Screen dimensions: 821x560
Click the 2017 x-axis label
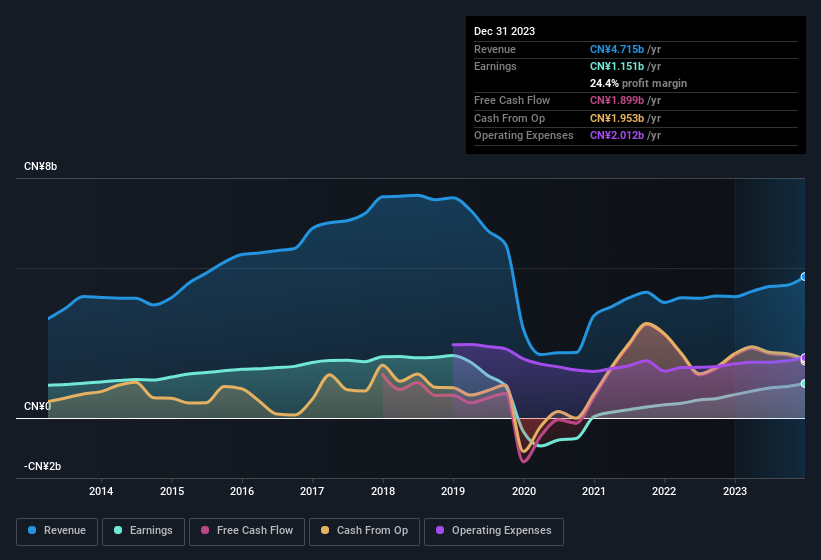tap(312, 491)
